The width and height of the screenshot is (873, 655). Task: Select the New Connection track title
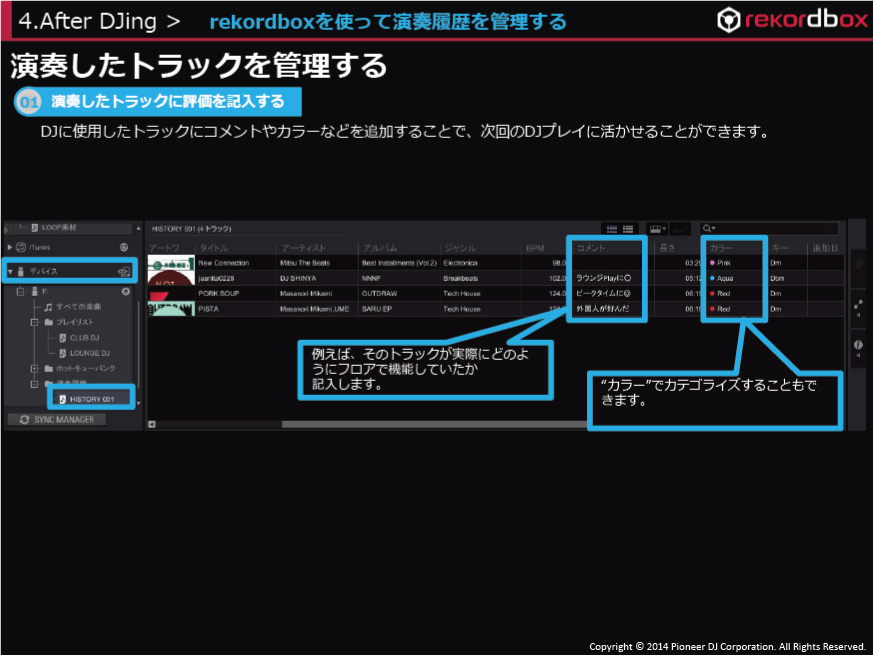[x=223, y=263]
